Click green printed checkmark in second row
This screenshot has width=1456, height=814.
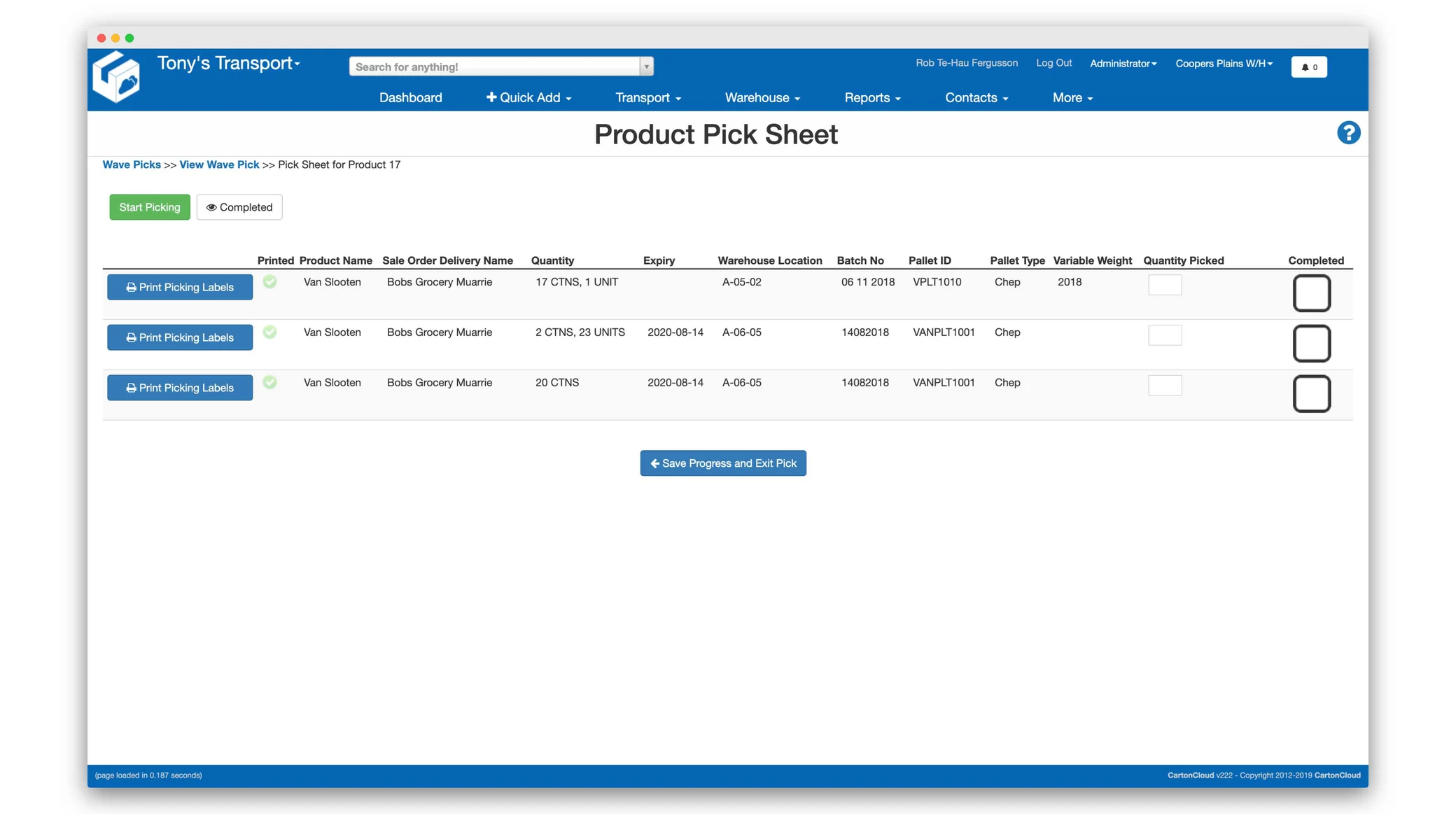(269, 332)
